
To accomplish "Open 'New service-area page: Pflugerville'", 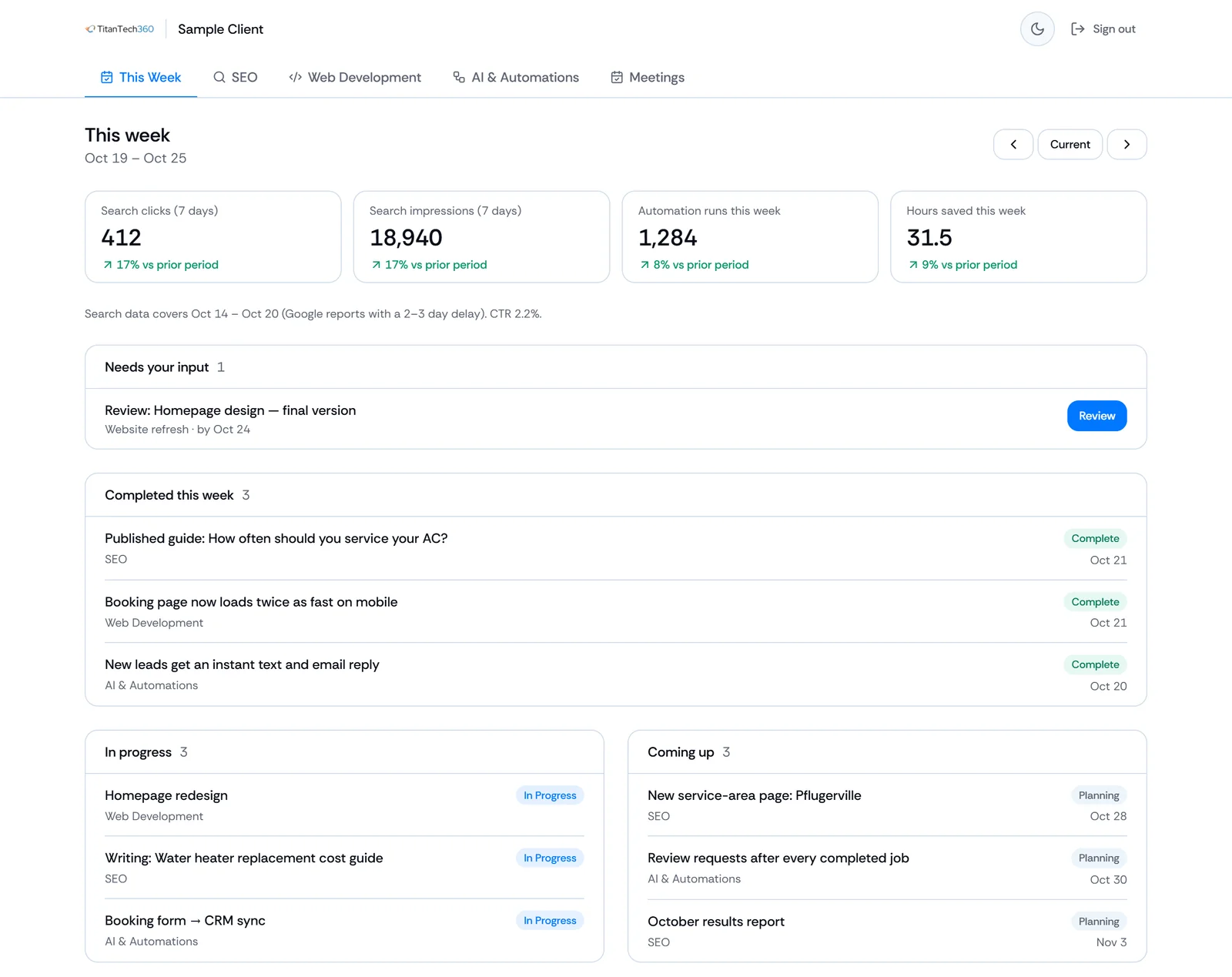I will click(887, 805).
